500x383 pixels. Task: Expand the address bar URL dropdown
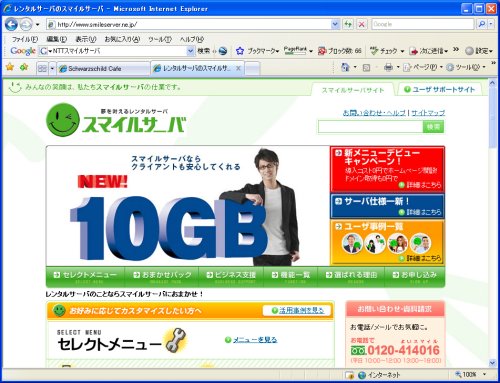335,24
